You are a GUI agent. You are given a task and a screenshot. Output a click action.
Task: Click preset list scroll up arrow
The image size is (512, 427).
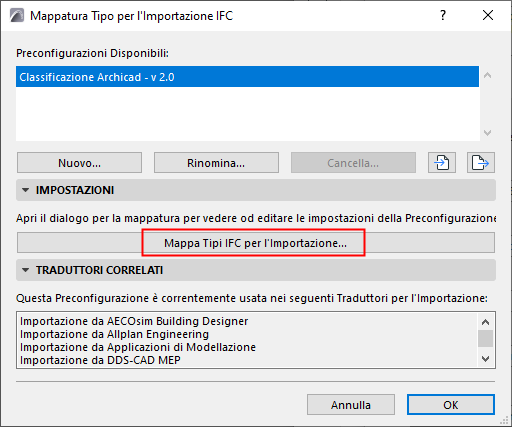click(x=487, y=75)
